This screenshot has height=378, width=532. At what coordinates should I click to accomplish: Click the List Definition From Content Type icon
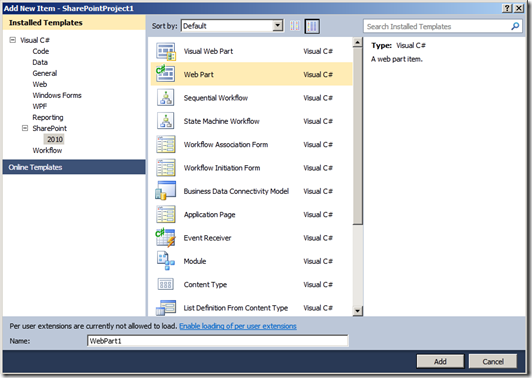click(x=166, y=307)
